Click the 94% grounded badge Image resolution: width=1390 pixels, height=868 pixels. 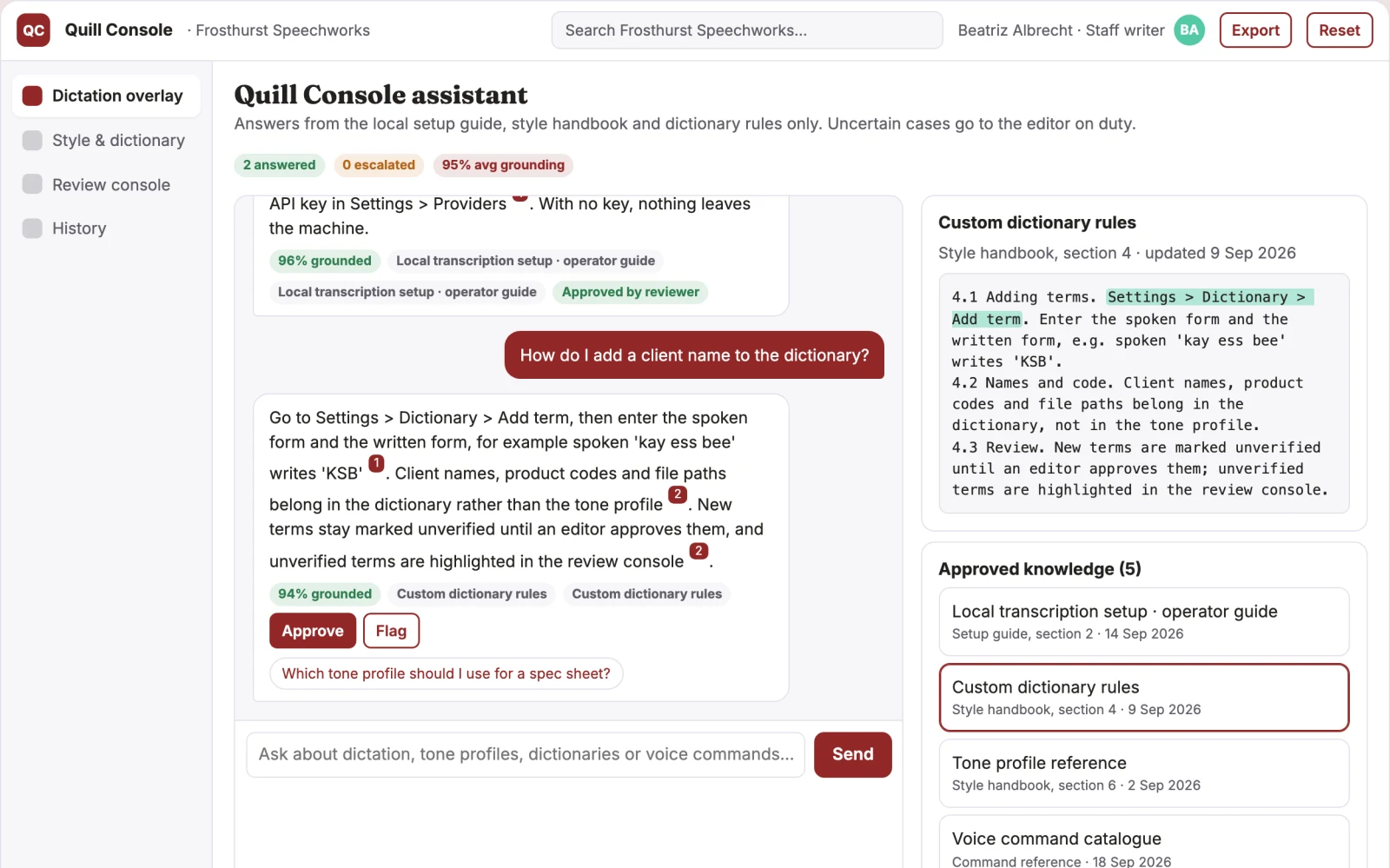[324, 594]
